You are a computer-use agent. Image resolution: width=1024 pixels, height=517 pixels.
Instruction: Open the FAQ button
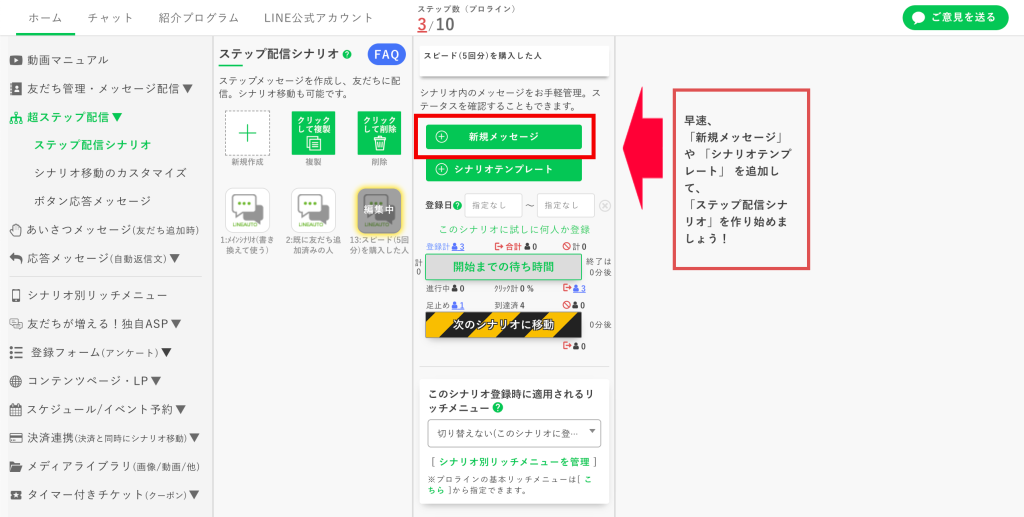[x=387, y=54]
